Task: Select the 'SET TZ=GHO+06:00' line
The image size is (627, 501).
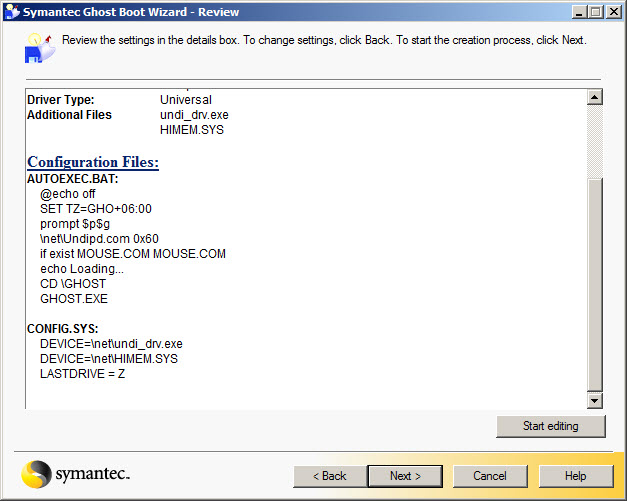Action: tap(96, 209)
